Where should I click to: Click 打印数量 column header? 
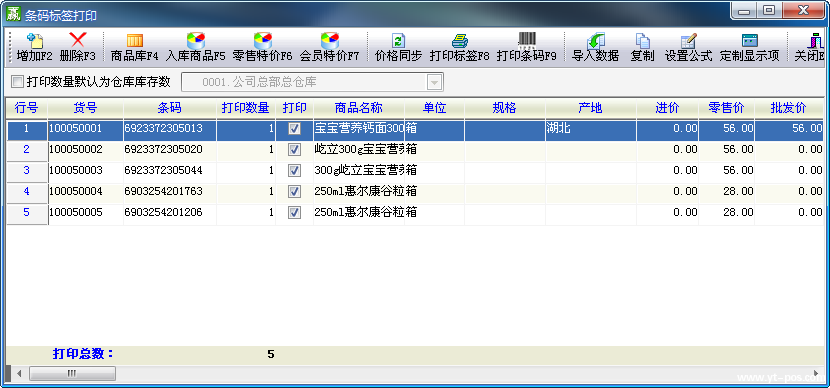pyautogui.click(x=246, y=108)
